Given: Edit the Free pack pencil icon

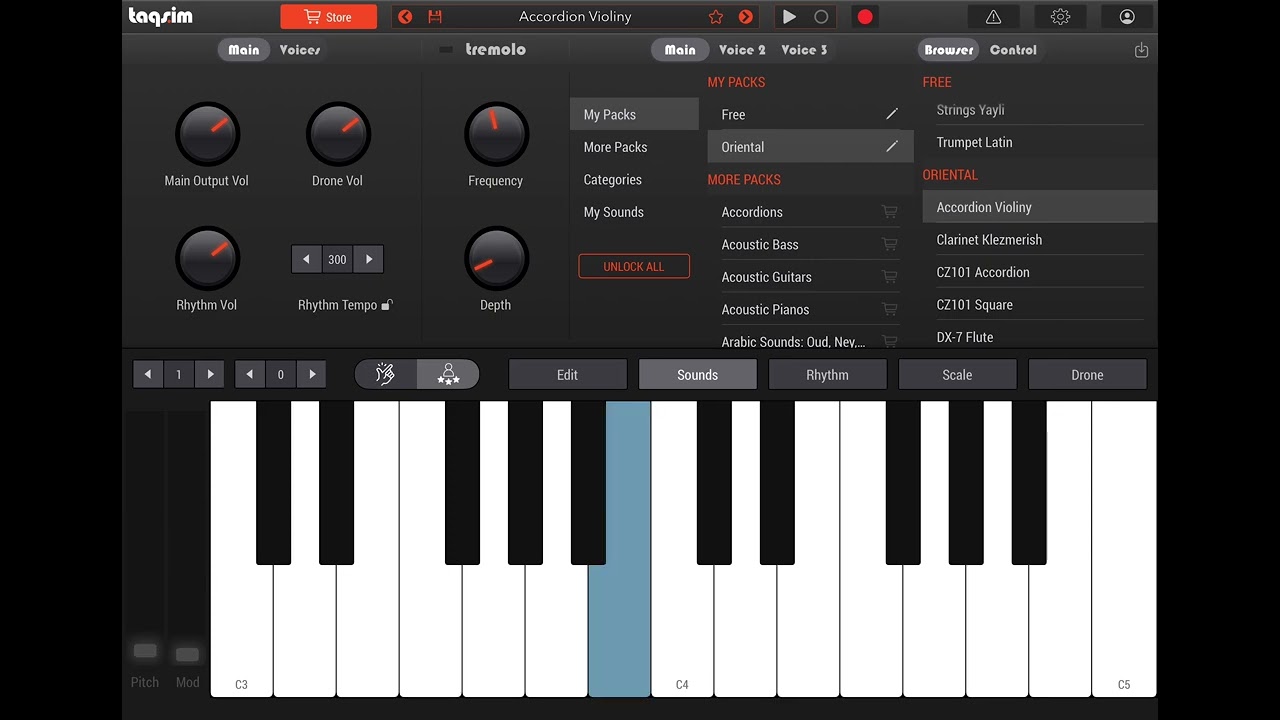Looking at the screenshot, I should 892,114.
